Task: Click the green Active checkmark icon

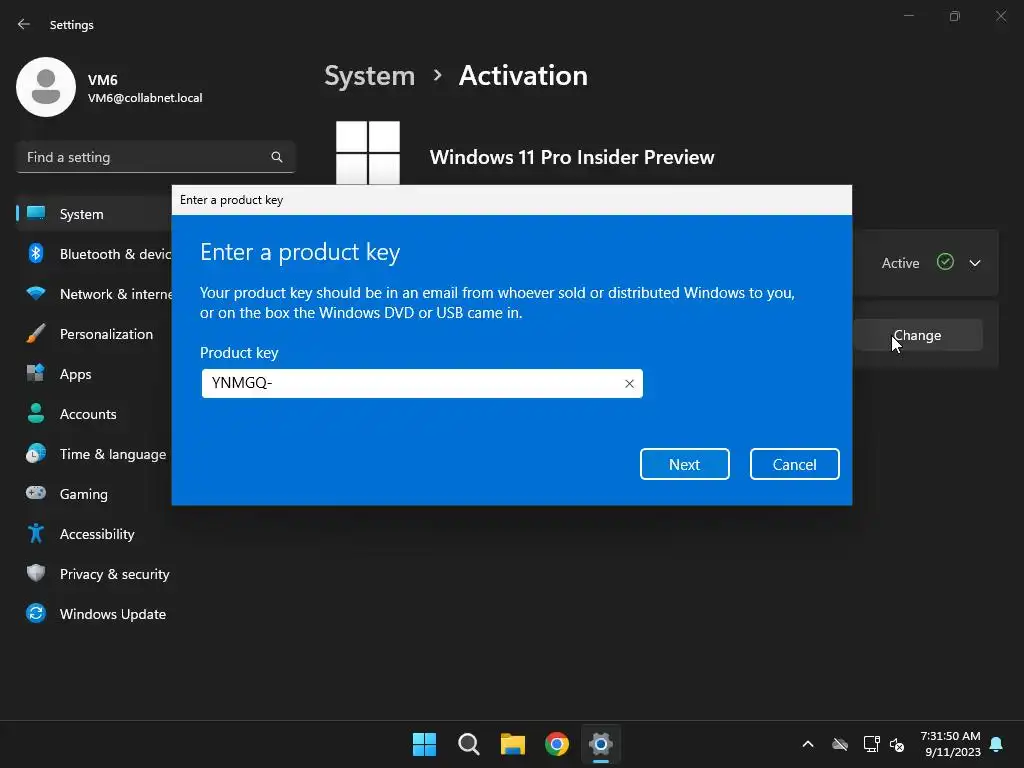Action: pos(945,262)
